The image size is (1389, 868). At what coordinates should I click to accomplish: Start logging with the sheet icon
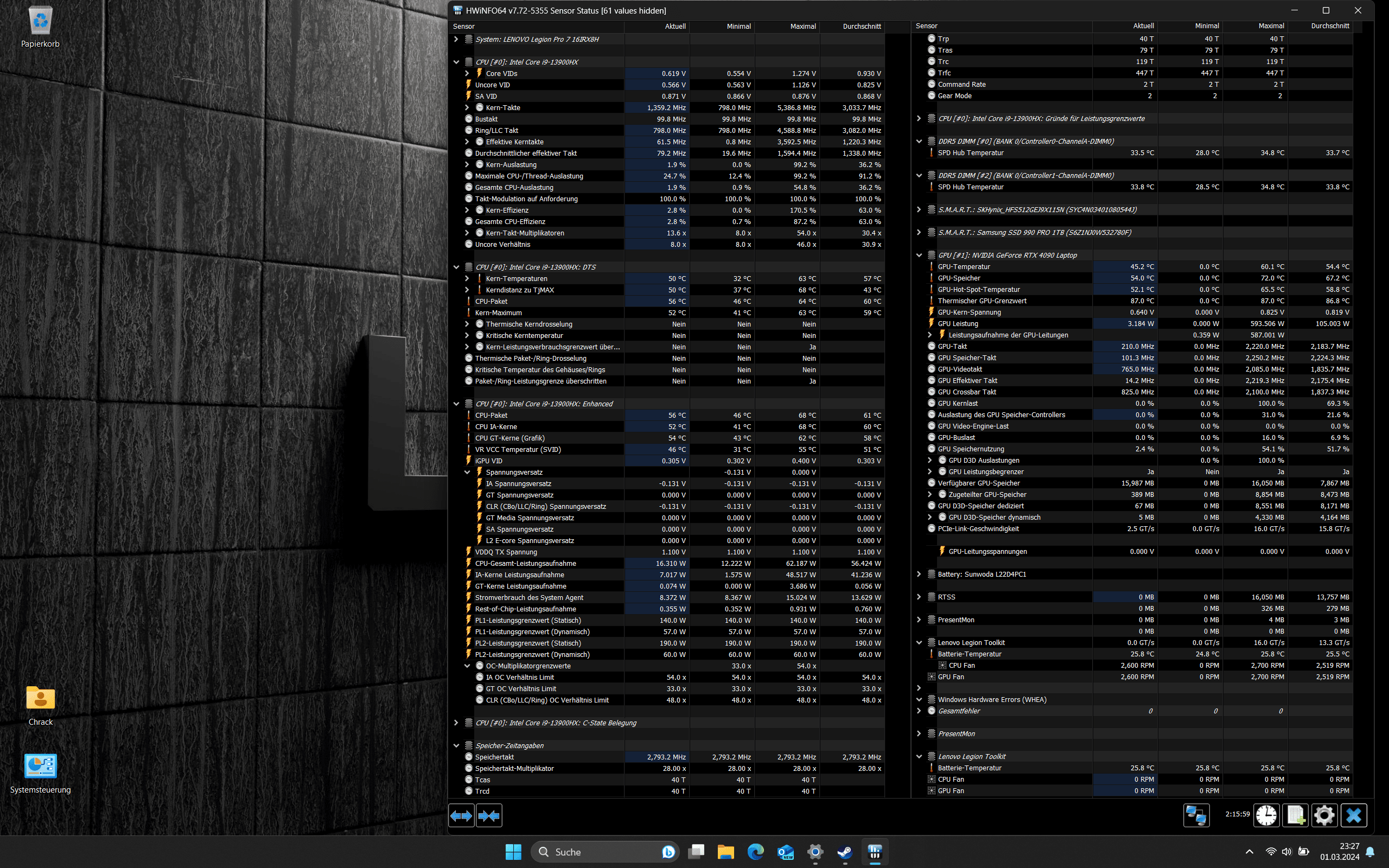1296,815
